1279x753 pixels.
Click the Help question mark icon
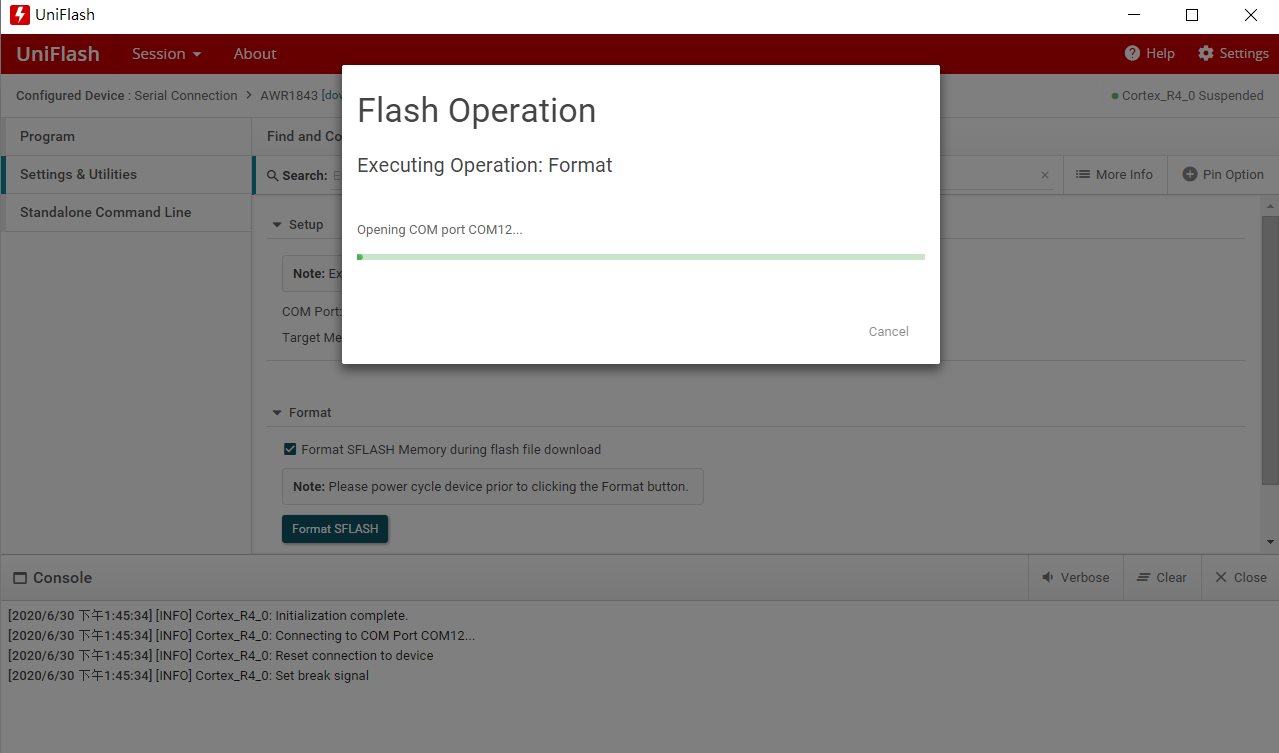click(1132, 53)
